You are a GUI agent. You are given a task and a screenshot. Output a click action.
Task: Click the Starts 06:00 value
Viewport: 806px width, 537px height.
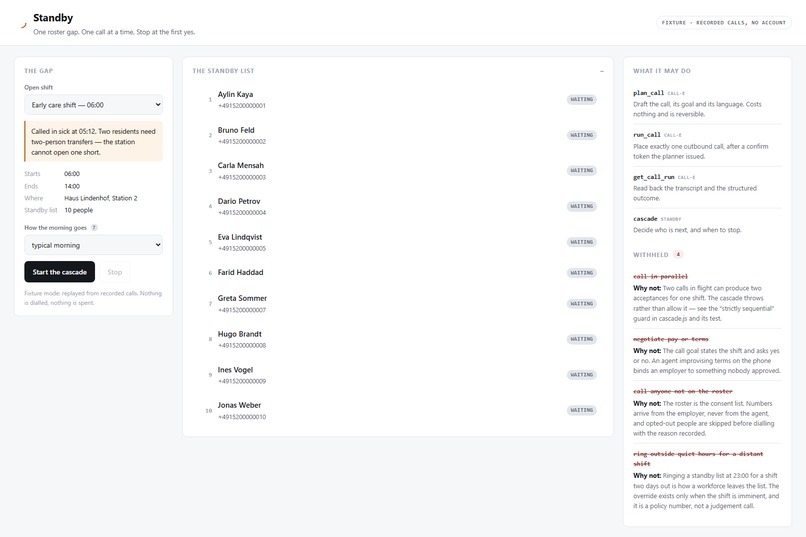[x=71, y=174]
